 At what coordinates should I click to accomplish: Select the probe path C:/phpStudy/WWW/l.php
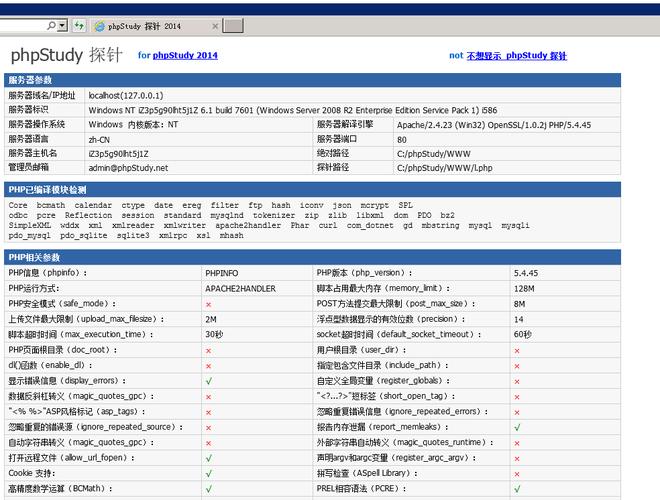(x=444, y=168)
